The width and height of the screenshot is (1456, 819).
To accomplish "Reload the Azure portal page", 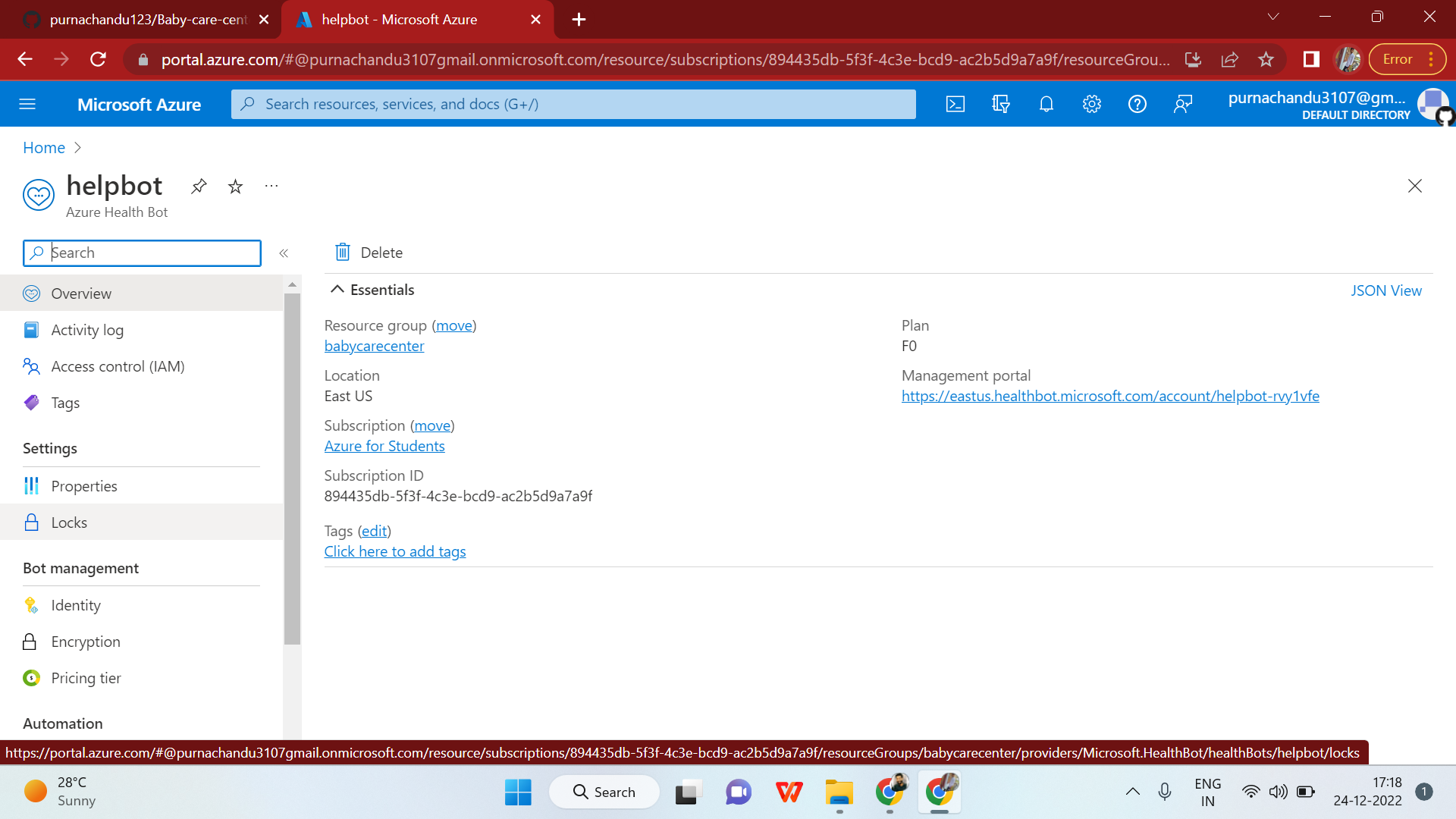I will coord(98,59).
